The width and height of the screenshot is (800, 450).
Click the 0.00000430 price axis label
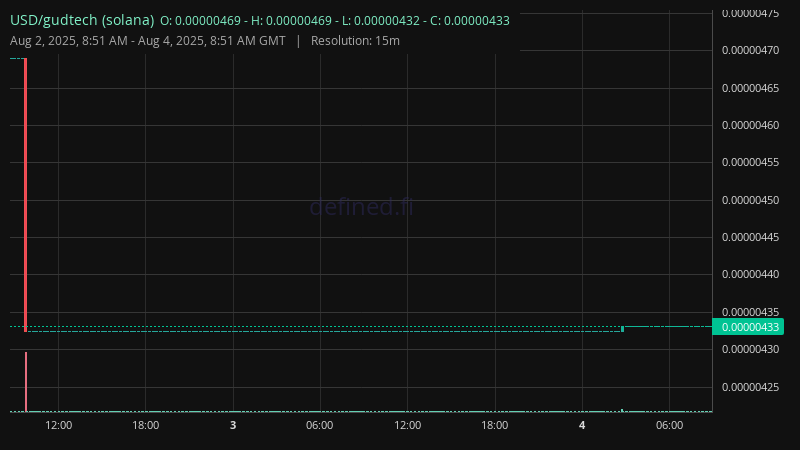coord(751,349)
